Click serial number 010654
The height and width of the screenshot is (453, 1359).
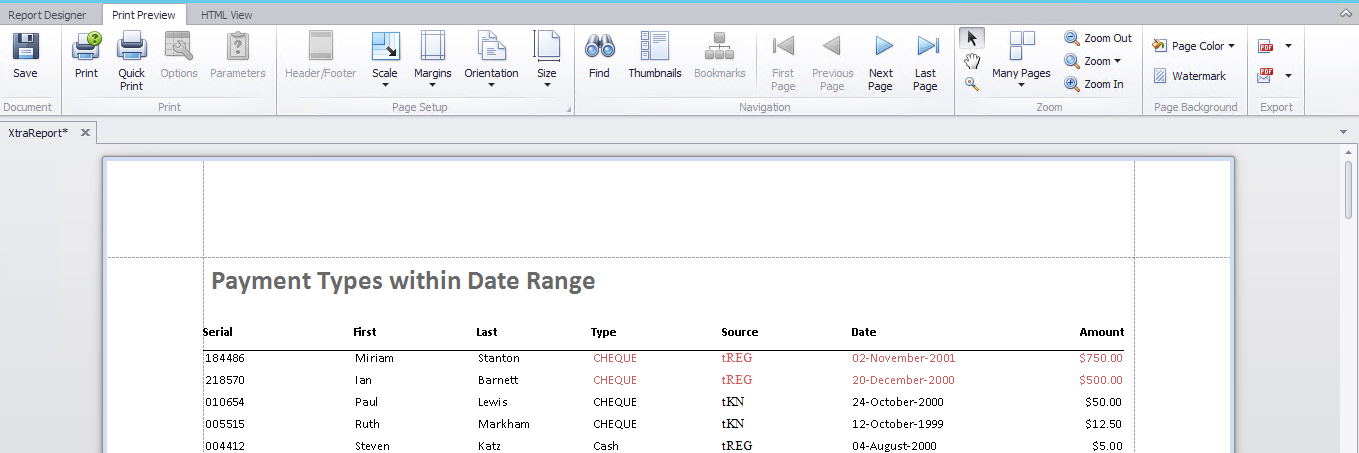[225, 402]
